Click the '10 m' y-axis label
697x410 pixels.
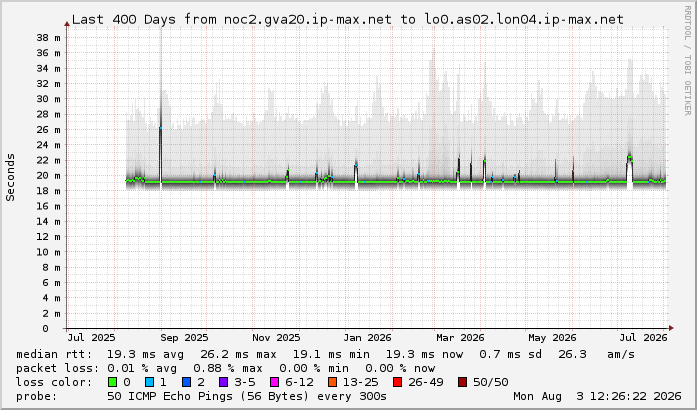[x=48, y=252]
